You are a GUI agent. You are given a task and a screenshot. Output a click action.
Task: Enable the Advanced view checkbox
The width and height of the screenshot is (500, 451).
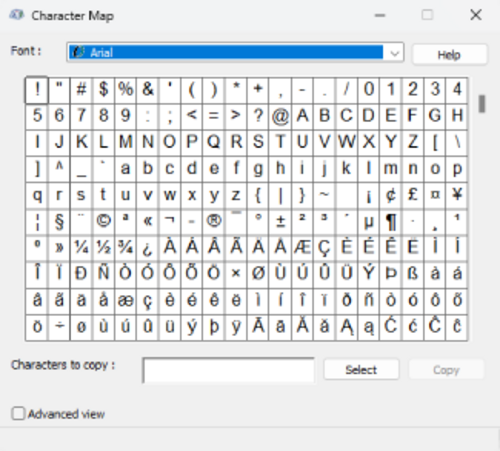click(18, 414)
